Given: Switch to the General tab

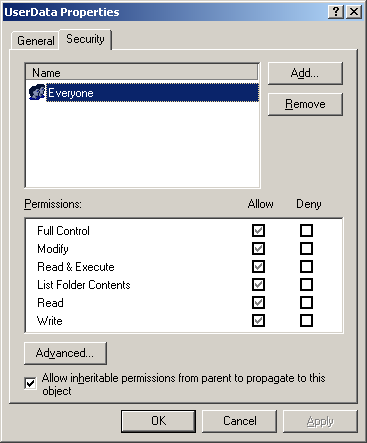Looking at the screenshot, I should tap(35, 41).
